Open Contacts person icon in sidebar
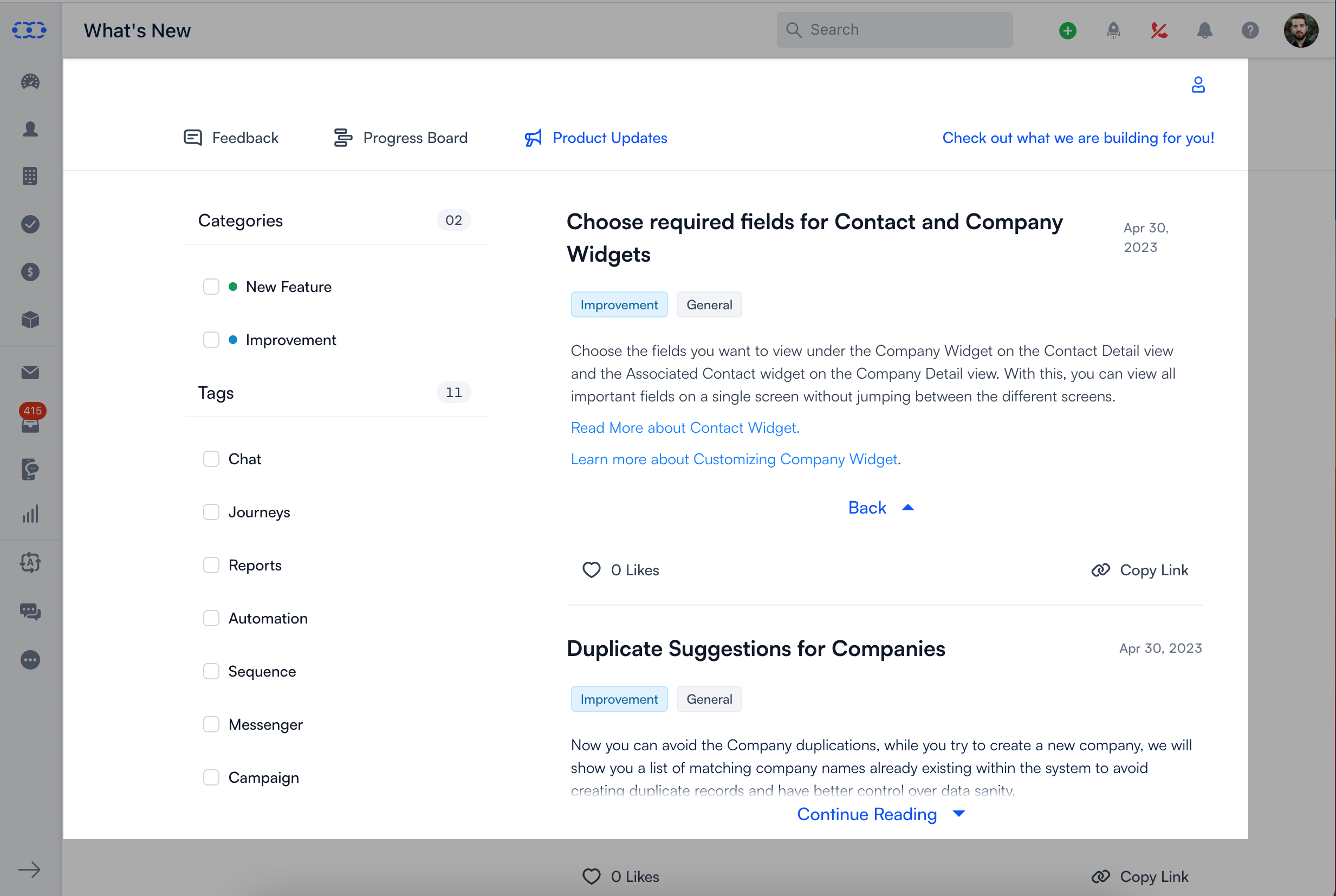The image size is (1336, 896). 30,129
